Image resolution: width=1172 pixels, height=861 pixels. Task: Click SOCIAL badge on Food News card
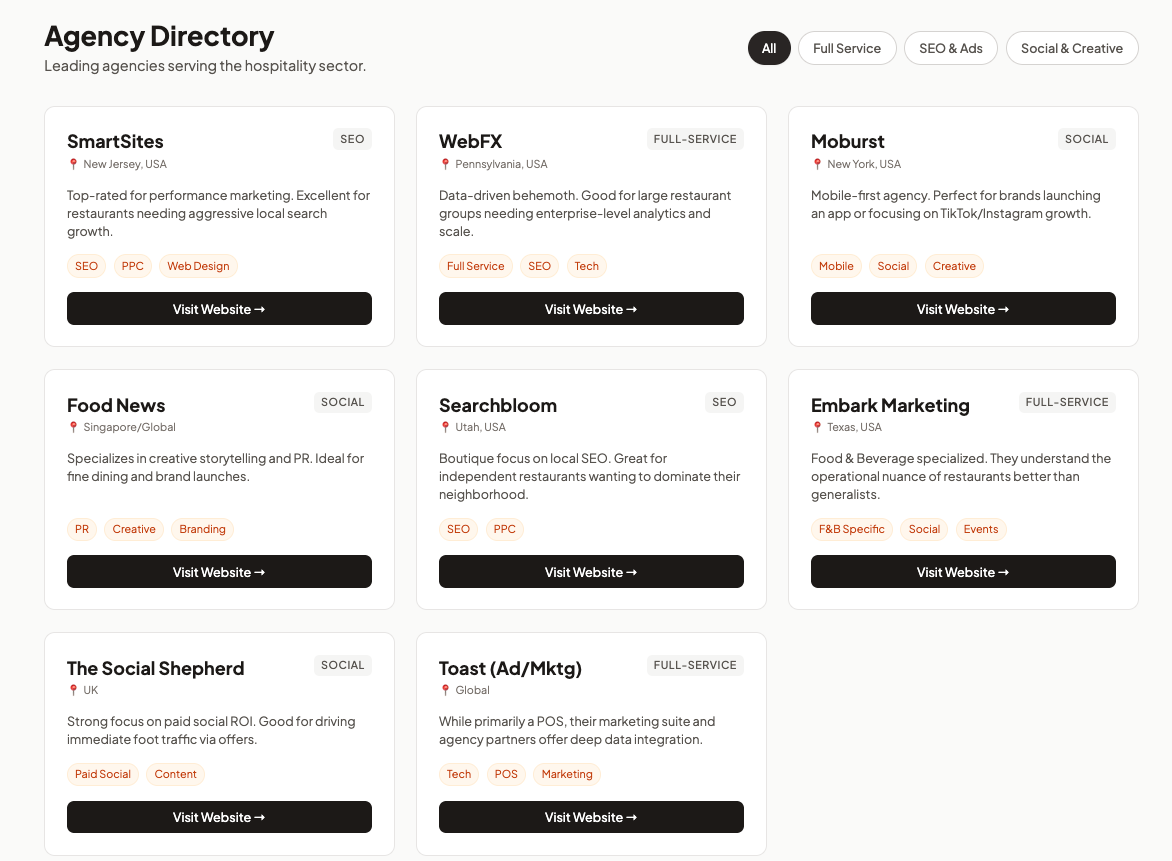click(343, 402)
